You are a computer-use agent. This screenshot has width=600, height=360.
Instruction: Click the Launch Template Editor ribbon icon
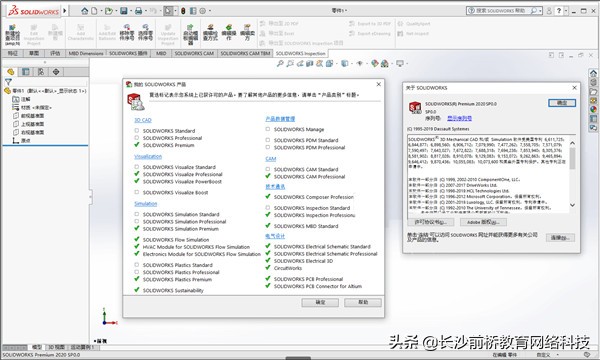(190, 35)
